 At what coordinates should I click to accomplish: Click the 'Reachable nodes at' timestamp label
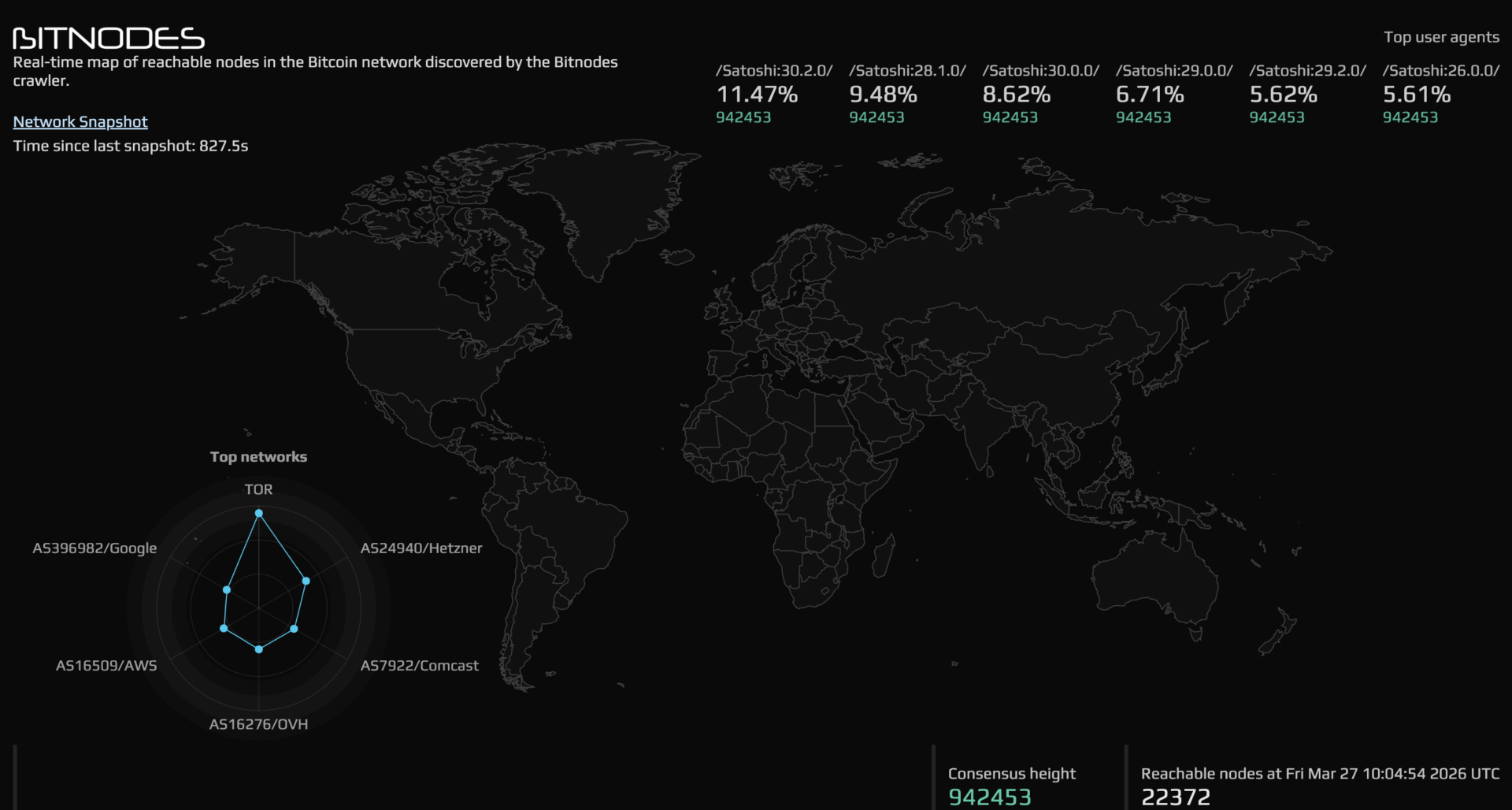tap(1321, 774)
